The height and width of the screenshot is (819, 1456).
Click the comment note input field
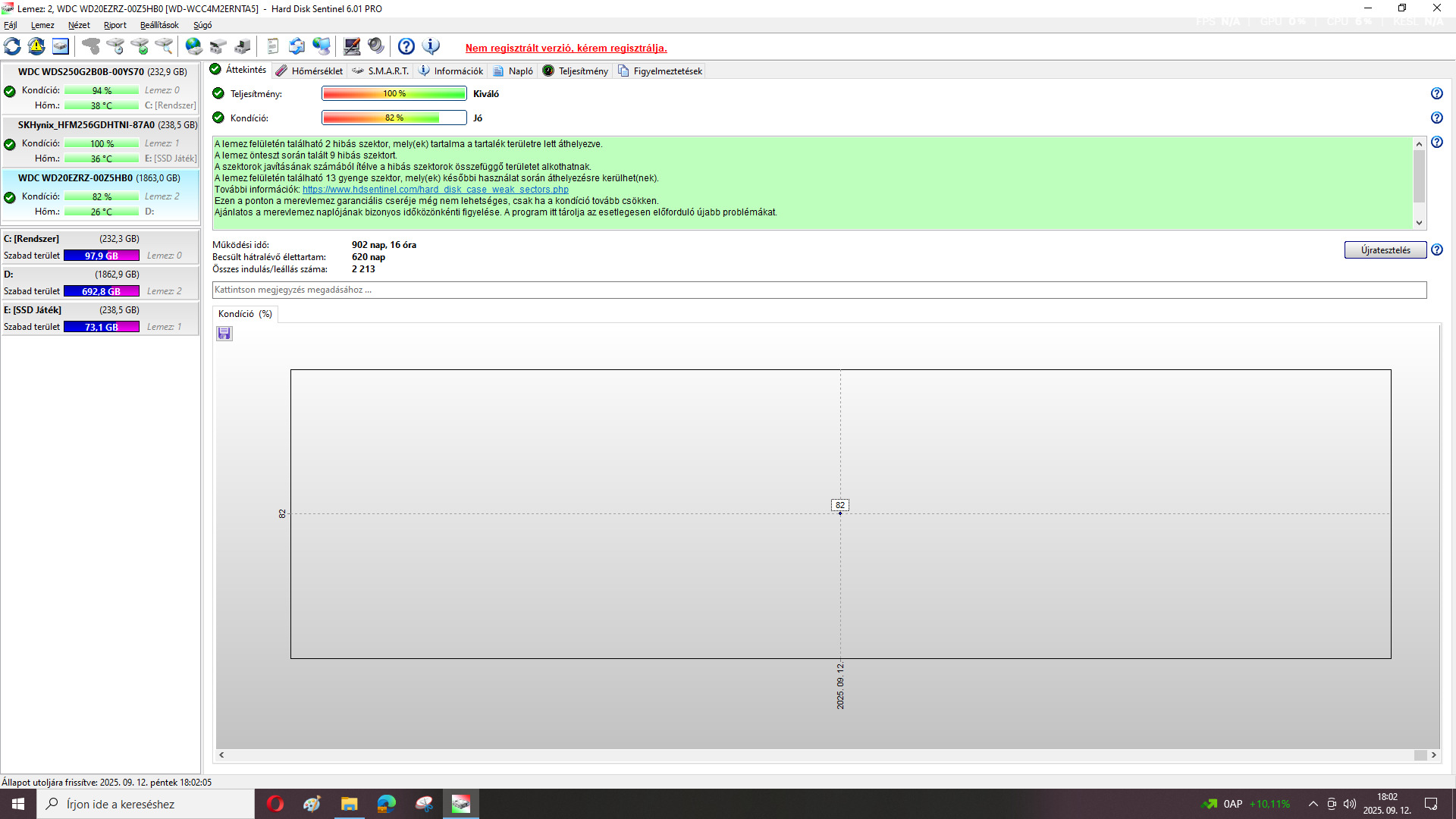[819, 290]
